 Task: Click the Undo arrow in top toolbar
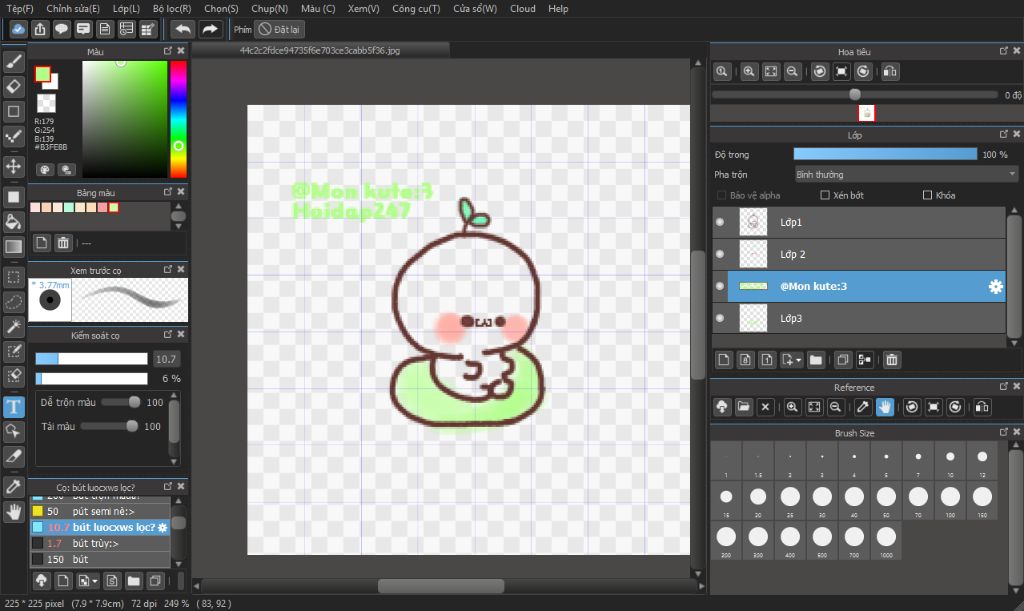(x=182, y=30)
